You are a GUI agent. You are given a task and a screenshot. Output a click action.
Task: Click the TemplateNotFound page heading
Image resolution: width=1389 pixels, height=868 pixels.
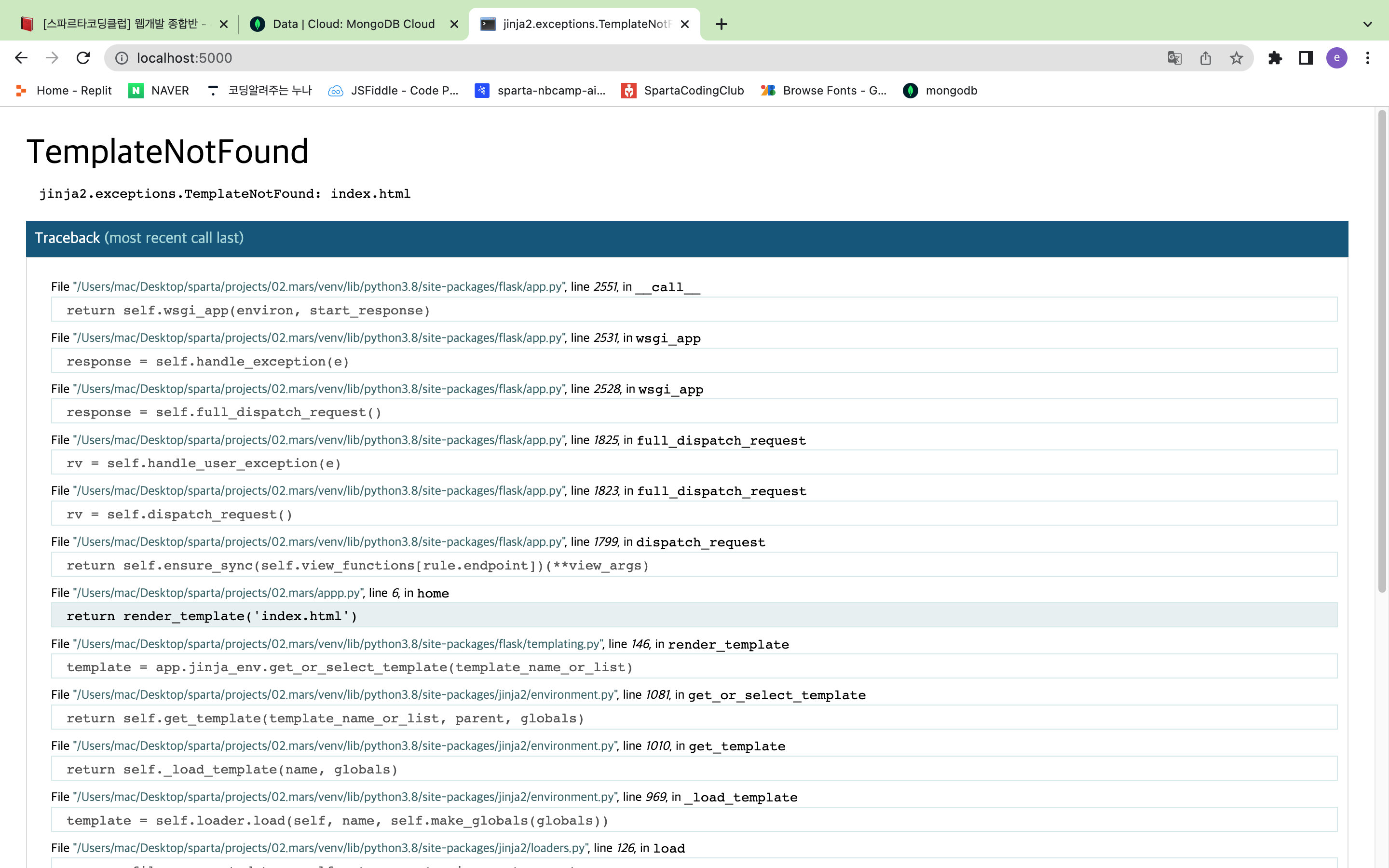click(x=168, y=151)
